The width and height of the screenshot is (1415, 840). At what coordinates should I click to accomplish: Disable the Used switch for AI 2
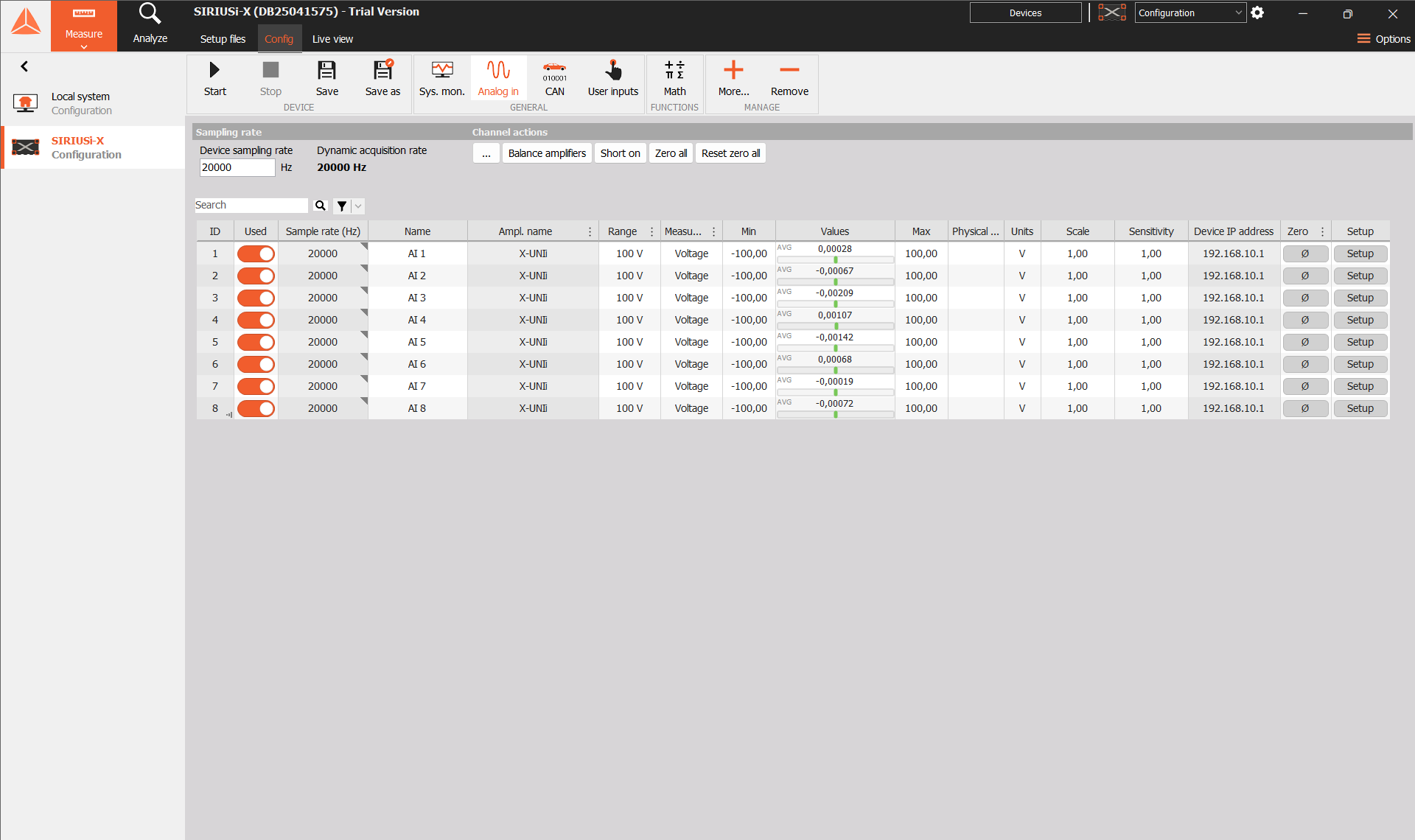[256, 276]
